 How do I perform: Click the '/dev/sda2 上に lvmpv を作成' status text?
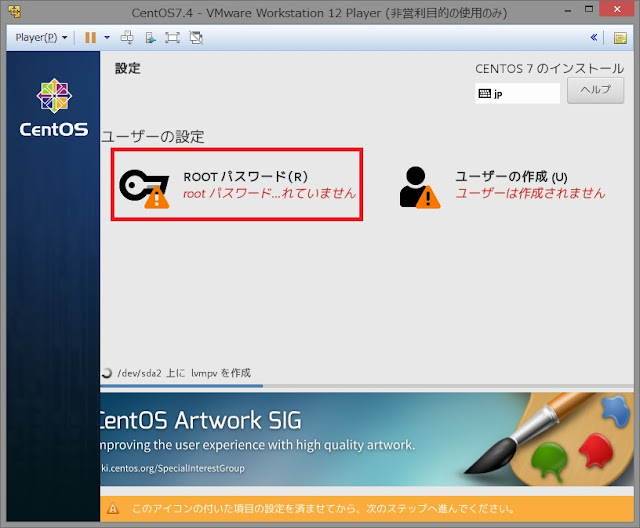click(x=184, y=373)
